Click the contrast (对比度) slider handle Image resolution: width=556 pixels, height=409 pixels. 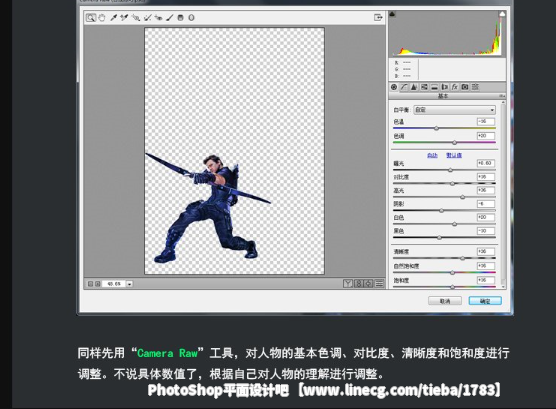pos(452,183)
